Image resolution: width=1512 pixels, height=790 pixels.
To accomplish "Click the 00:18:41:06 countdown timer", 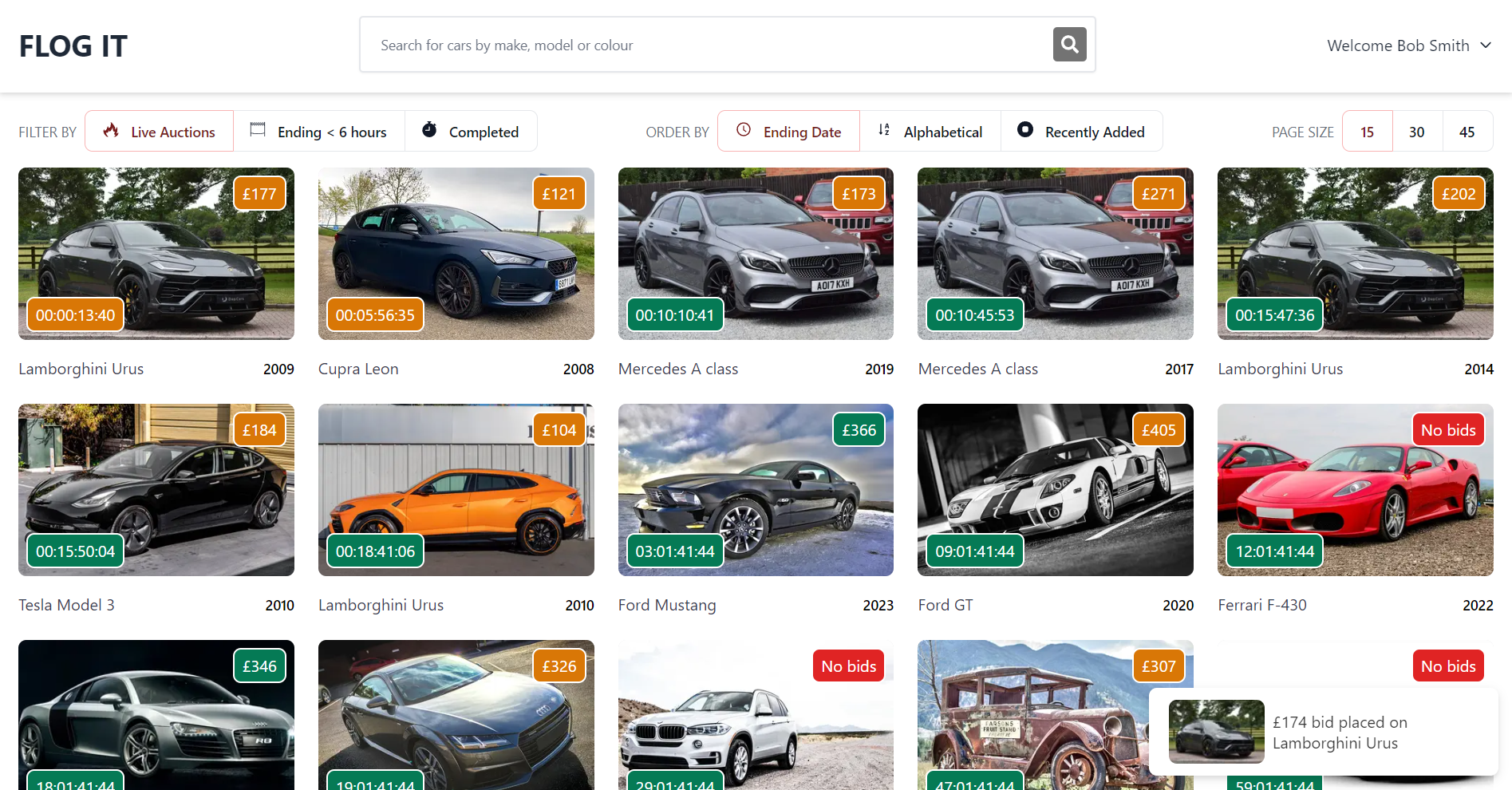I will click(375, 551).
